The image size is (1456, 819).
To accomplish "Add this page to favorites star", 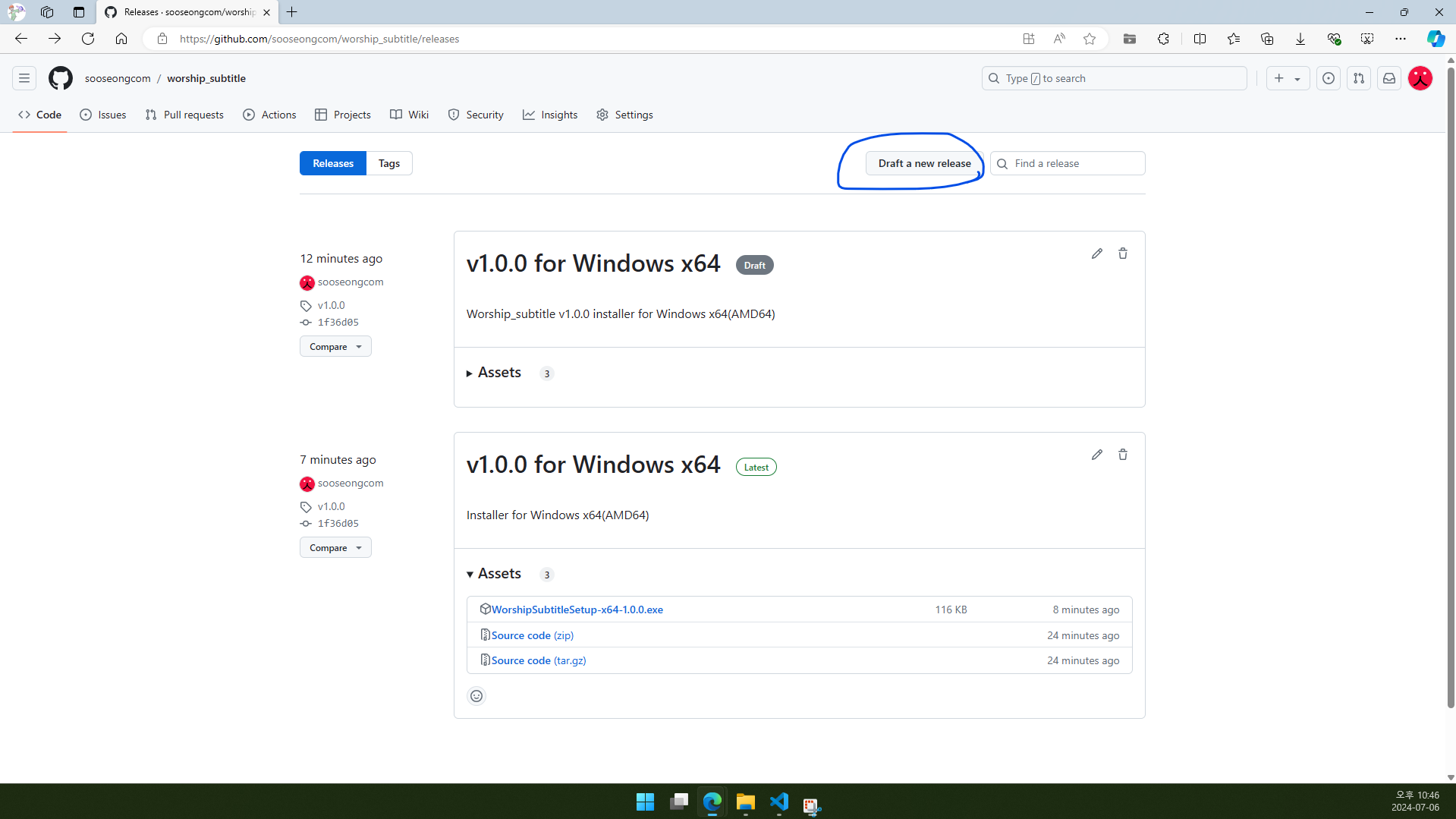I will pyautogui.click(x=1090, y=39).
